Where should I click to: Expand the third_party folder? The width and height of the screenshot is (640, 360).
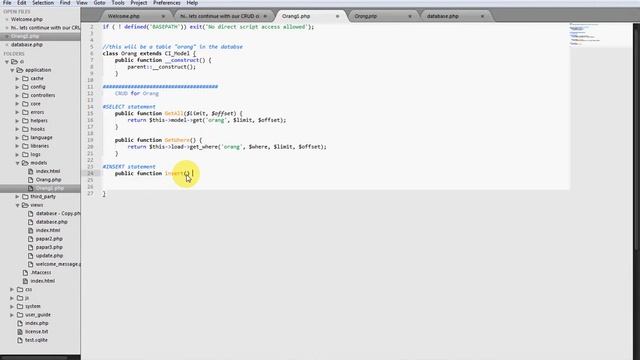(17, 197)
